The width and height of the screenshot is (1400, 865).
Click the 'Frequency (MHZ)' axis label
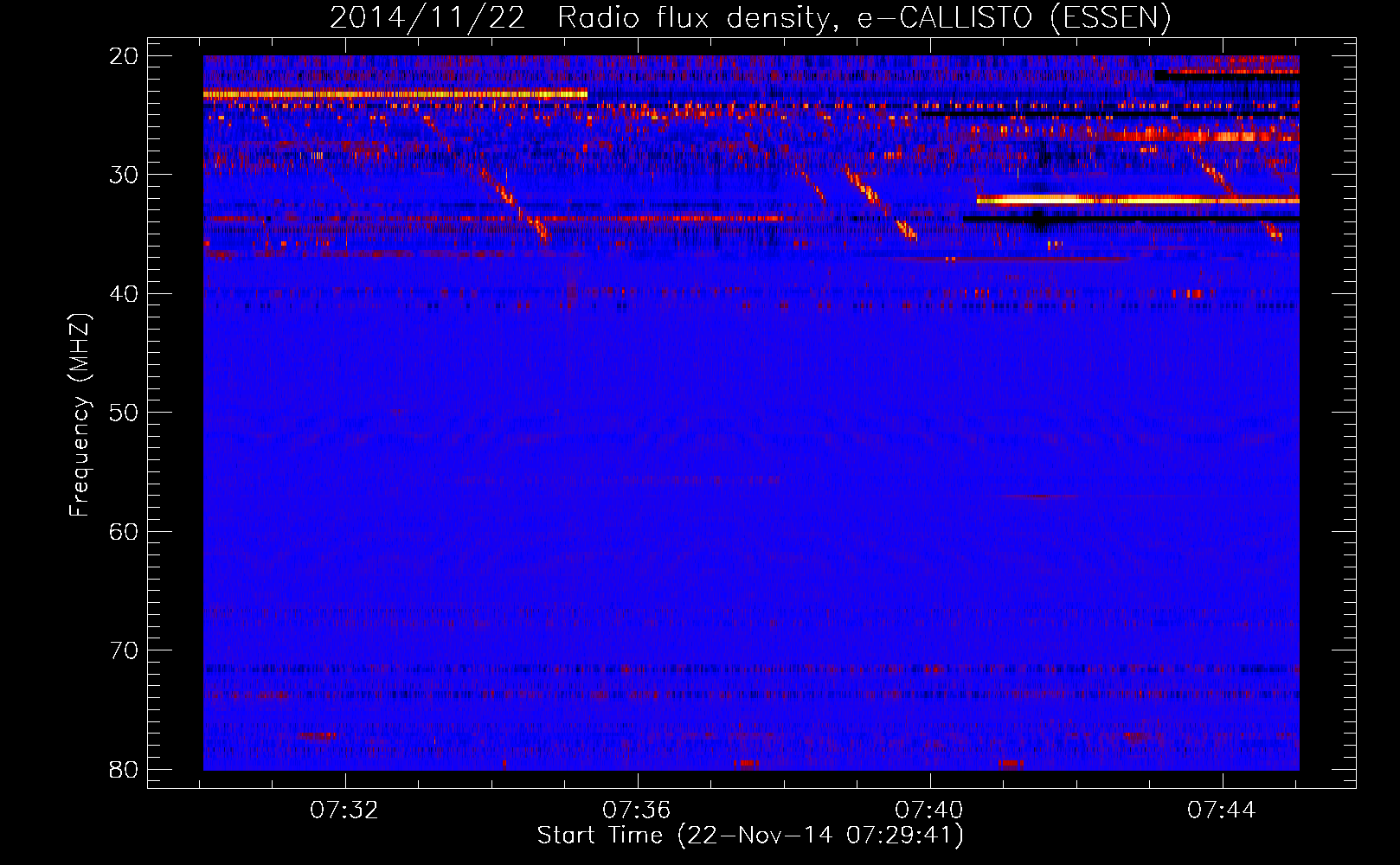coord(80,415)
